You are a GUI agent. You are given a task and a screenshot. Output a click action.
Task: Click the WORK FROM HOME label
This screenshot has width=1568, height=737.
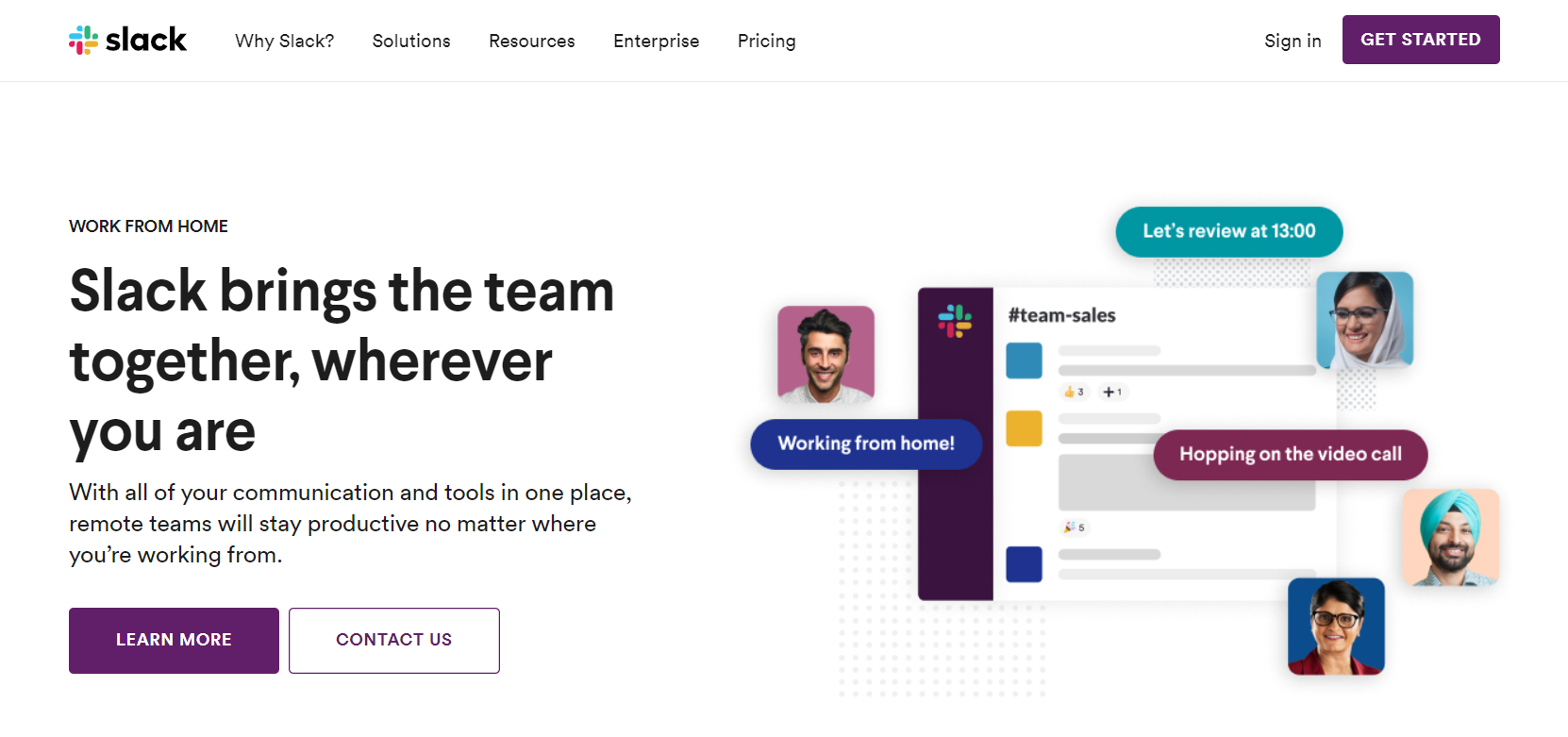click(148, 226)
